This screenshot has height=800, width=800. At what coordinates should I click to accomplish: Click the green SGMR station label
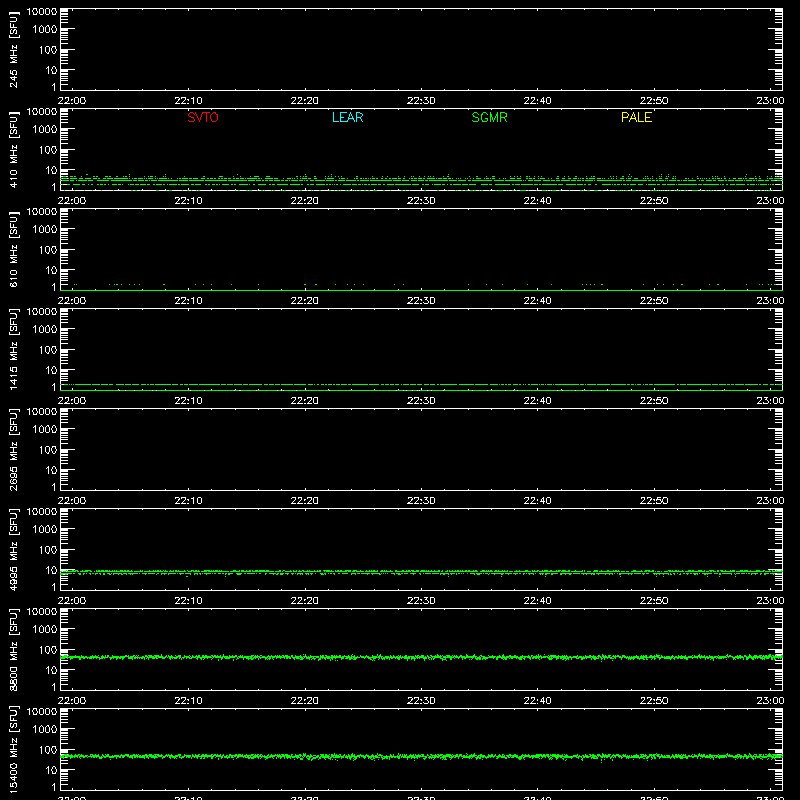point(489,117)
